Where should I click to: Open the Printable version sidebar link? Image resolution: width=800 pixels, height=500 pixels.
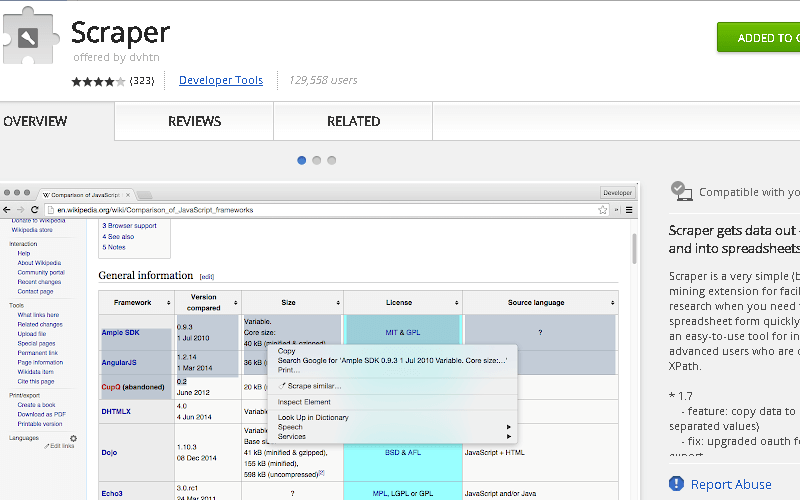coord(40,424)
